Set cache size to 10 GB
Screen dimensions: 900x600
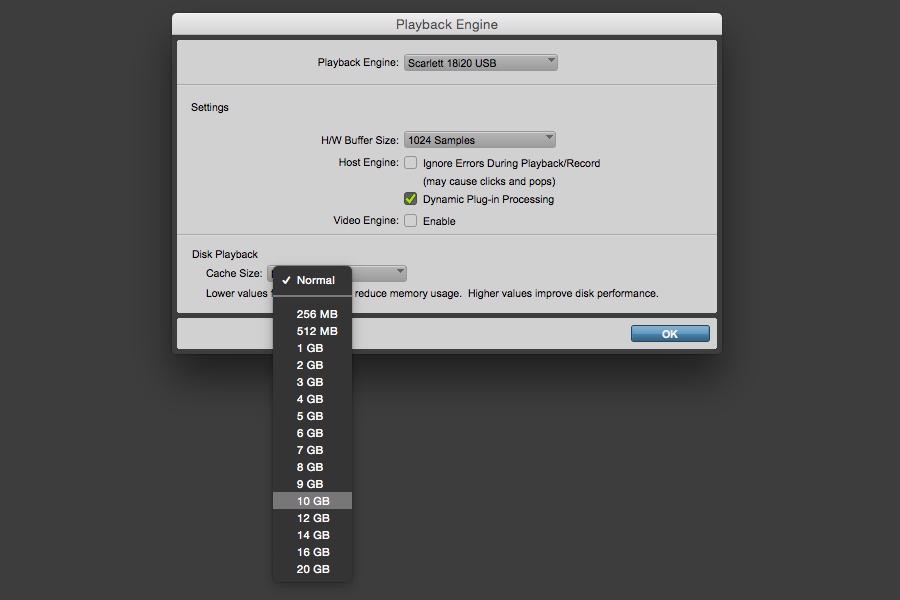(x=313, y=501)
